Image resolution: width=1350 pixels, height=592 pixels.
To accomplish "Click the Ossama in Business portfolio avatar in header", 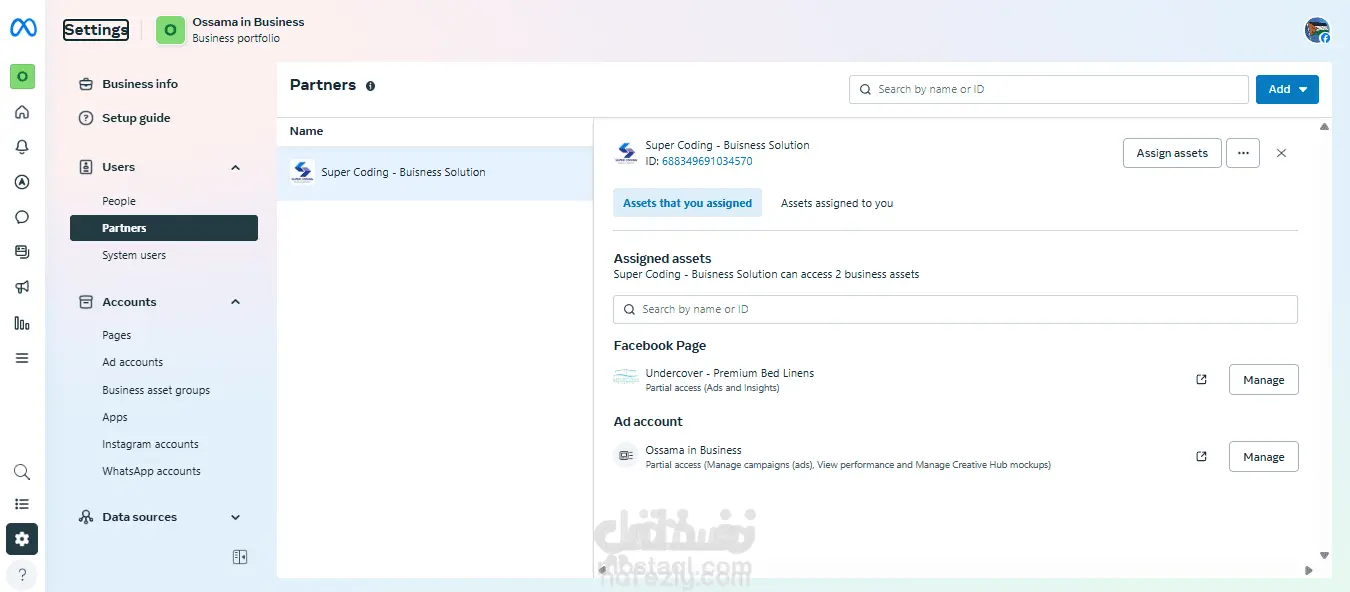I will (x=170, y=30).
